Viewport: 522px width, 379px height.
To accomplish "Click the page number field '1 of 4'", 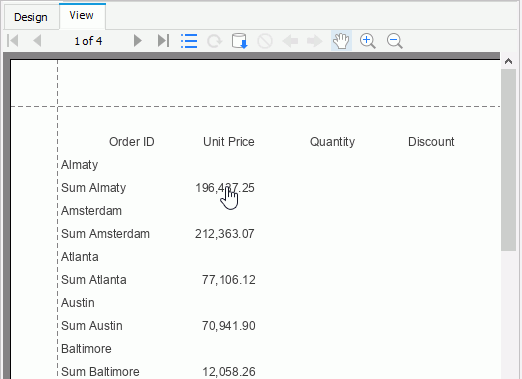I will 88,41.
